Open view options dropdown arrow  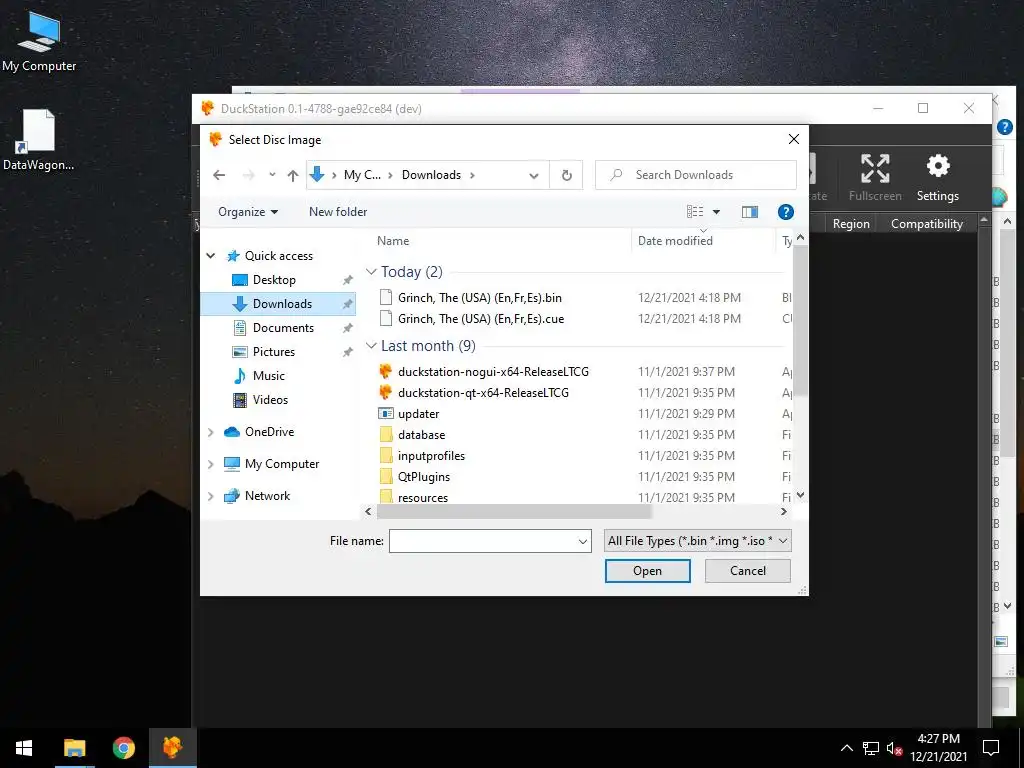(716, 212)
